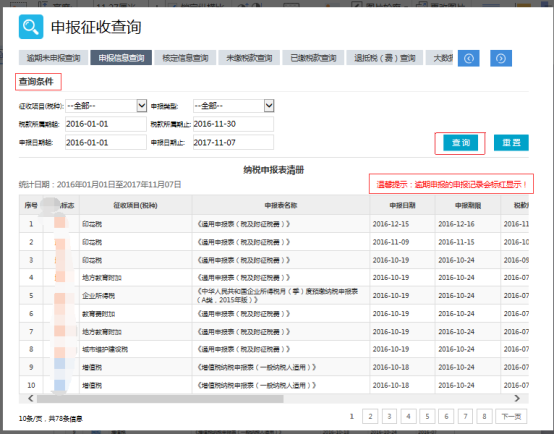This screenshot has height=434, width=554.
Task: Click the 申报日期起 date field
Action: [106, 142]
